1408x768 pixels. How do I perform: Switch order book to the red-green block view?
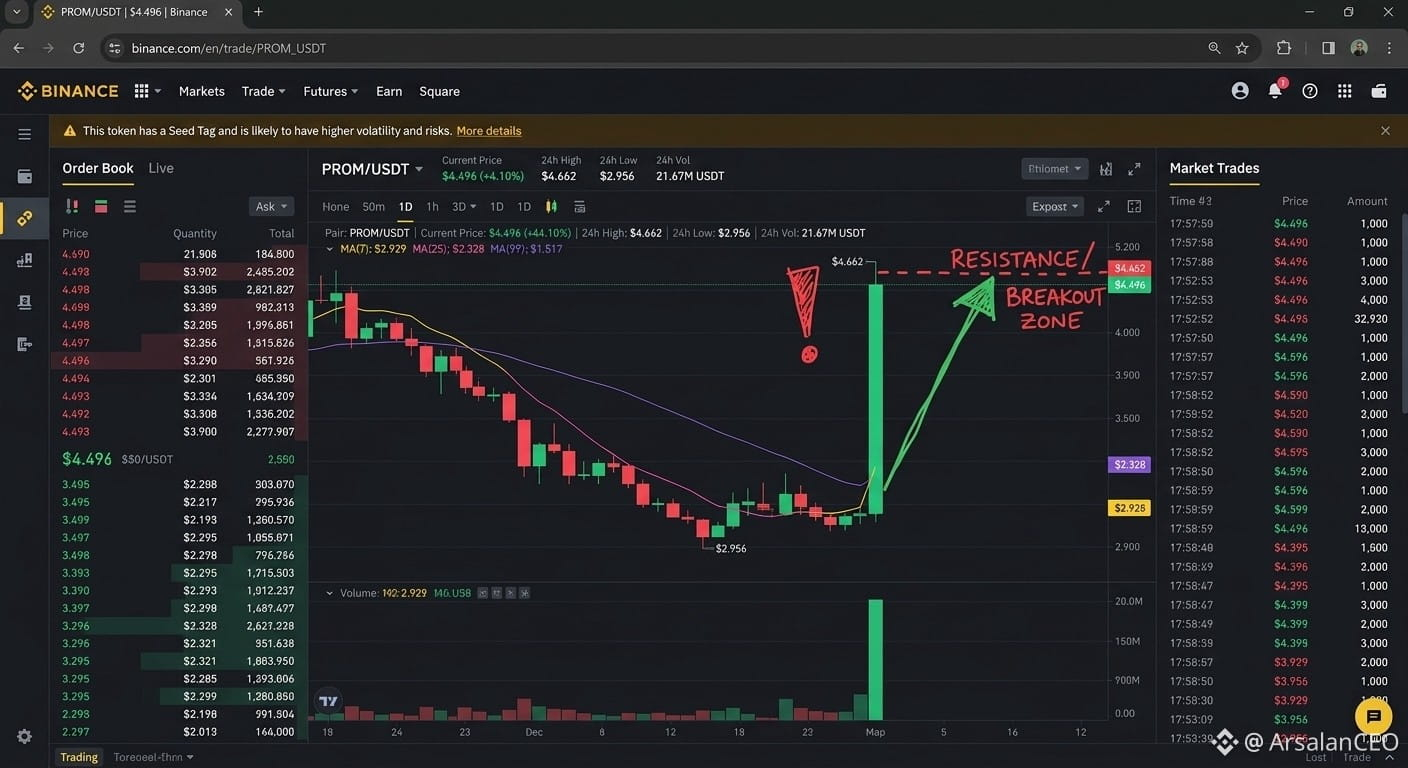point(101,207)
